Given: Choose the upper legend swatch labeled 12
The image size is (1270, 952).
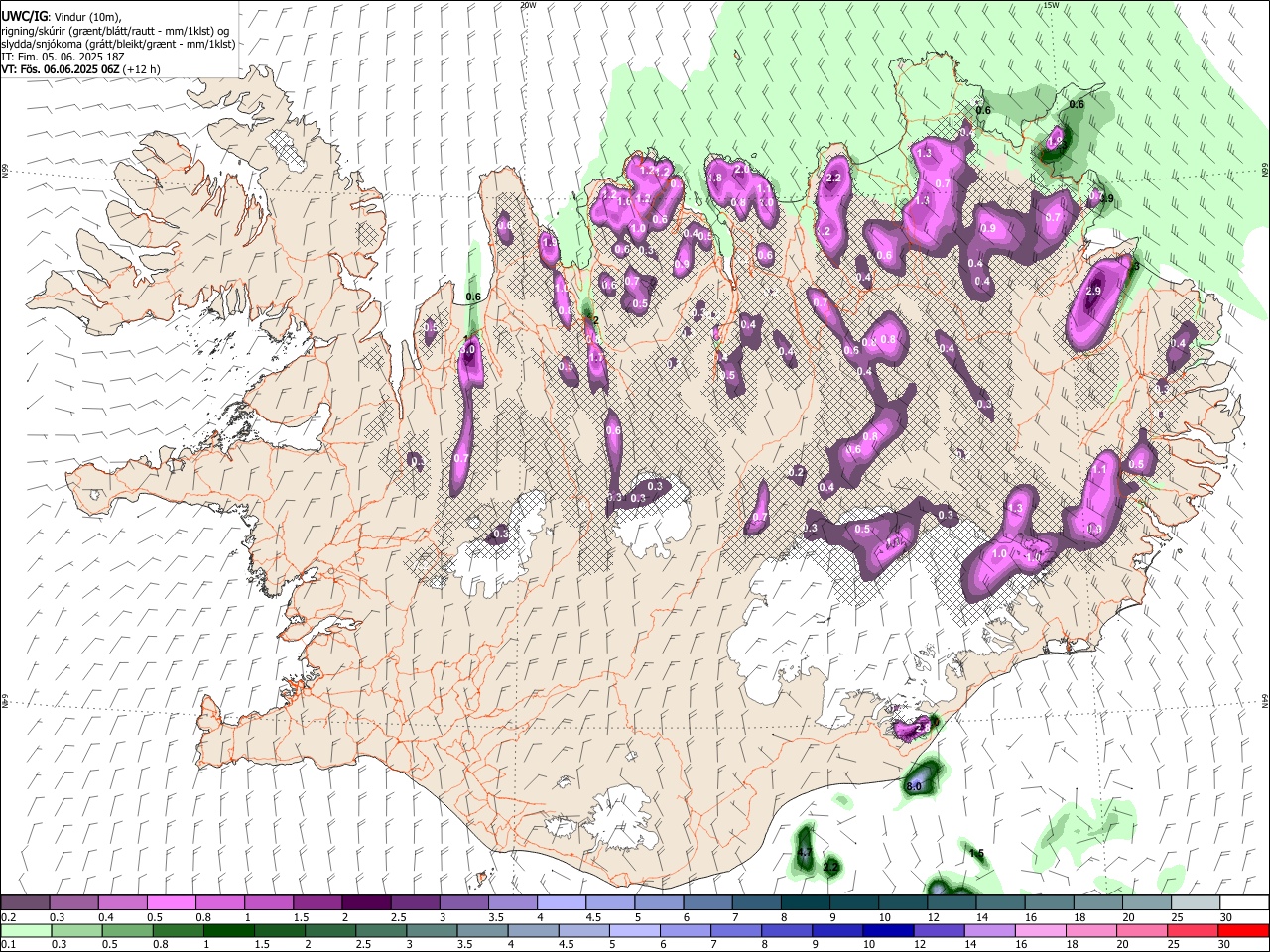Looking at the screenshot, I should tap(951, 903).
